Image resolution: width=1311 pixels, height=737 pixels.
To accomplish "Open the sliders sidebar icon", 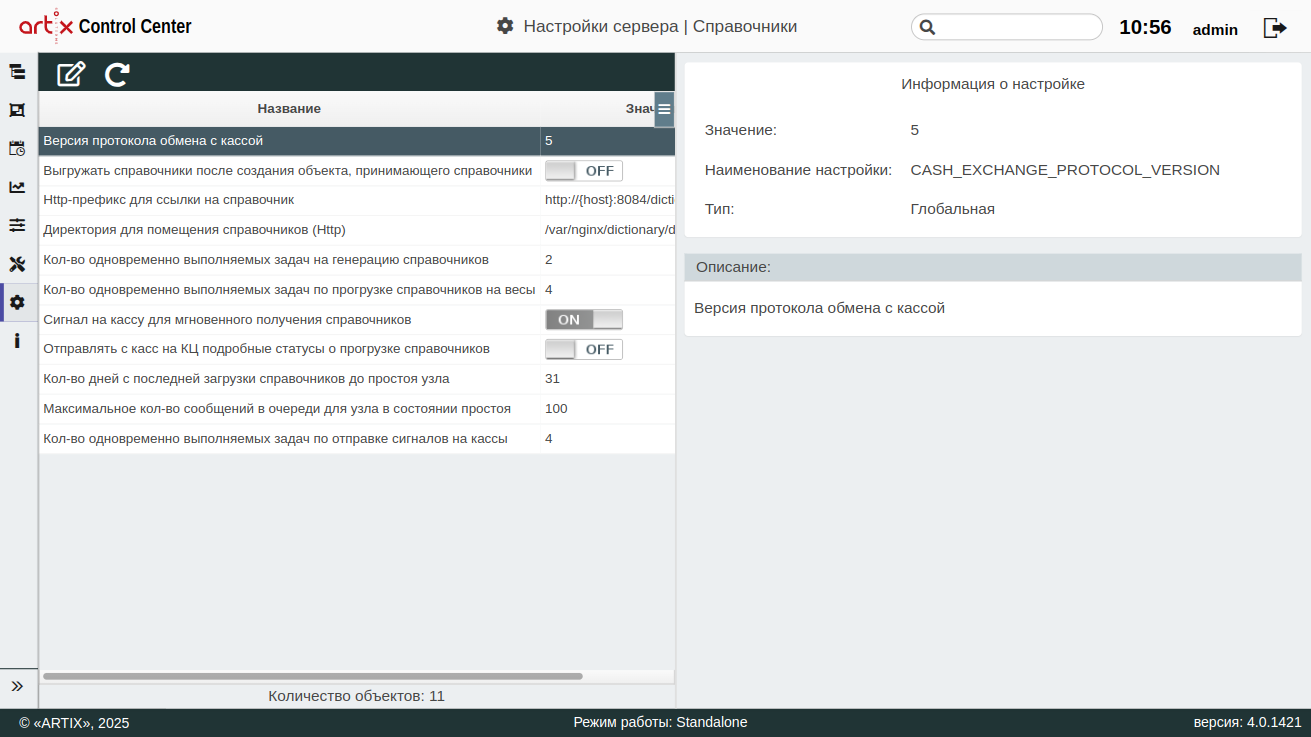I will tap(17, 225).
